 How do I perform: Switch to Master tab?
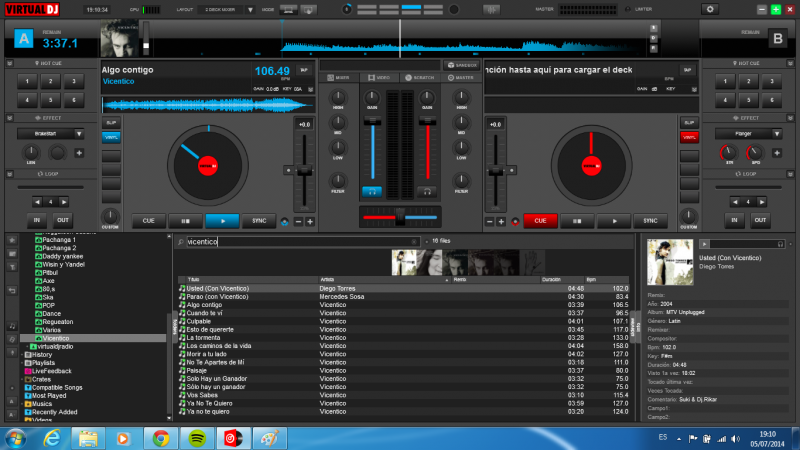[x=461, y=78]
